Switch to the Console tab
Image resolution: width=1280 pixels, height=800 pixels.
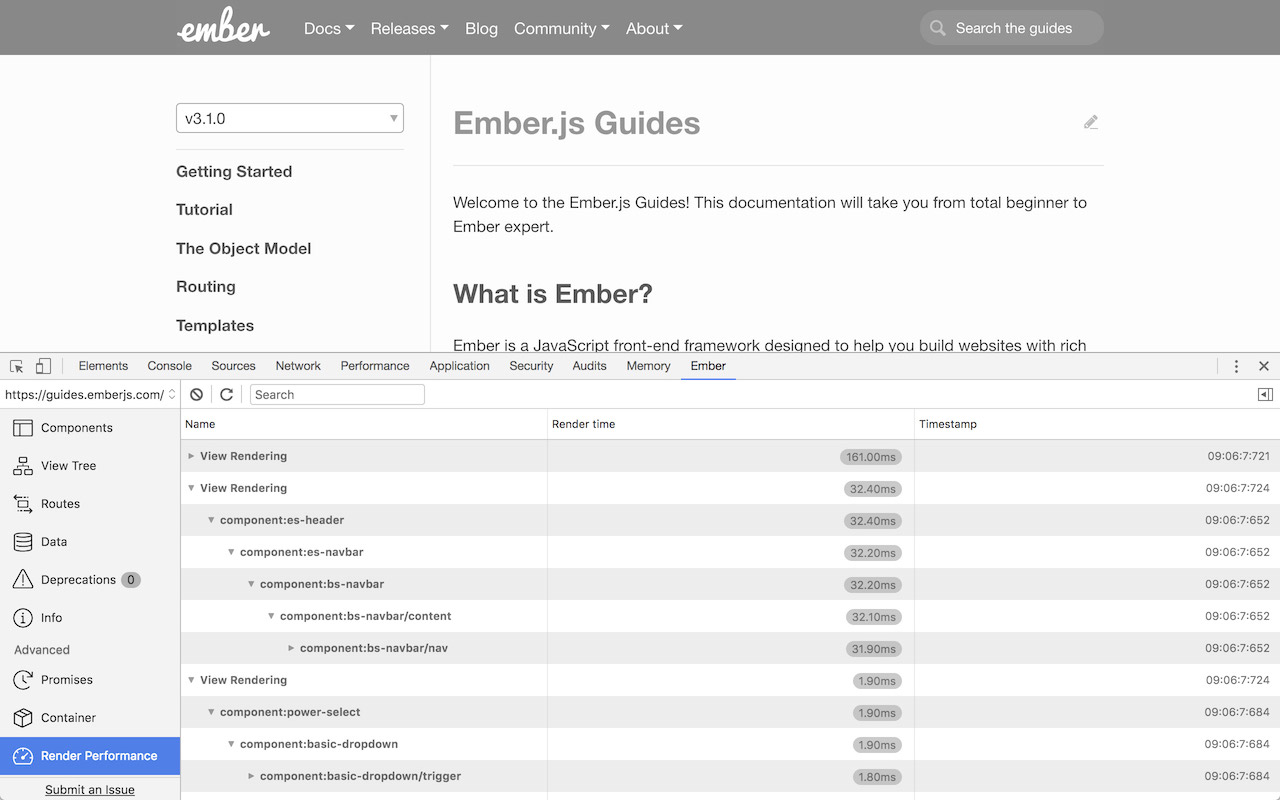pyautogui.click(x=169, y=366)
